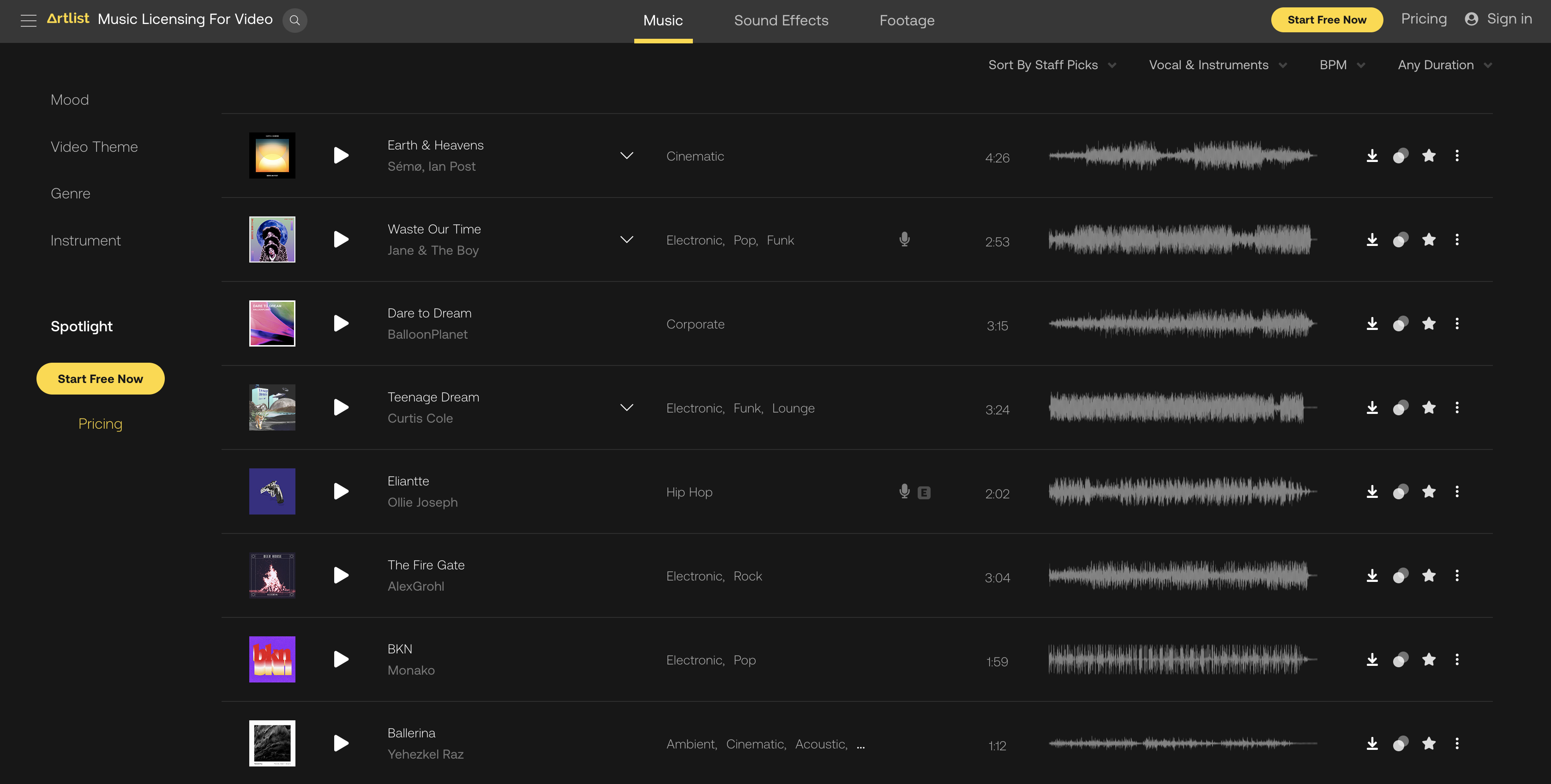Open the search icon in the header
Viewport: 1551px width, 784px height.
coord(295,20)
